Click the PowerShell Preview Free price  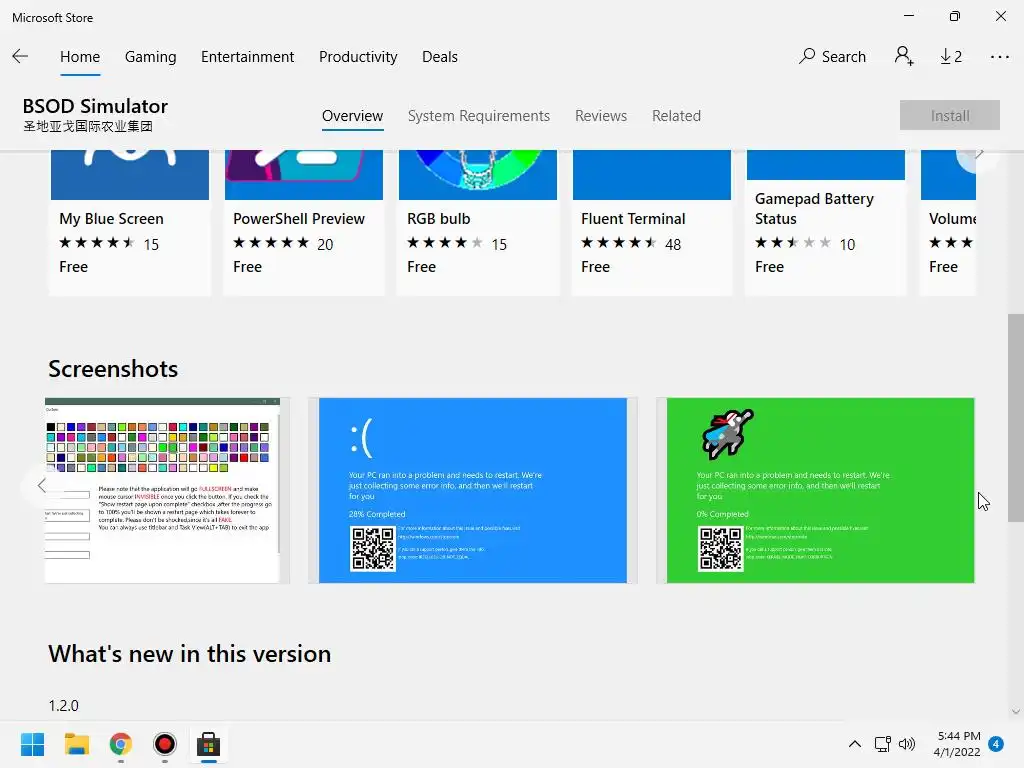[248, 267]
